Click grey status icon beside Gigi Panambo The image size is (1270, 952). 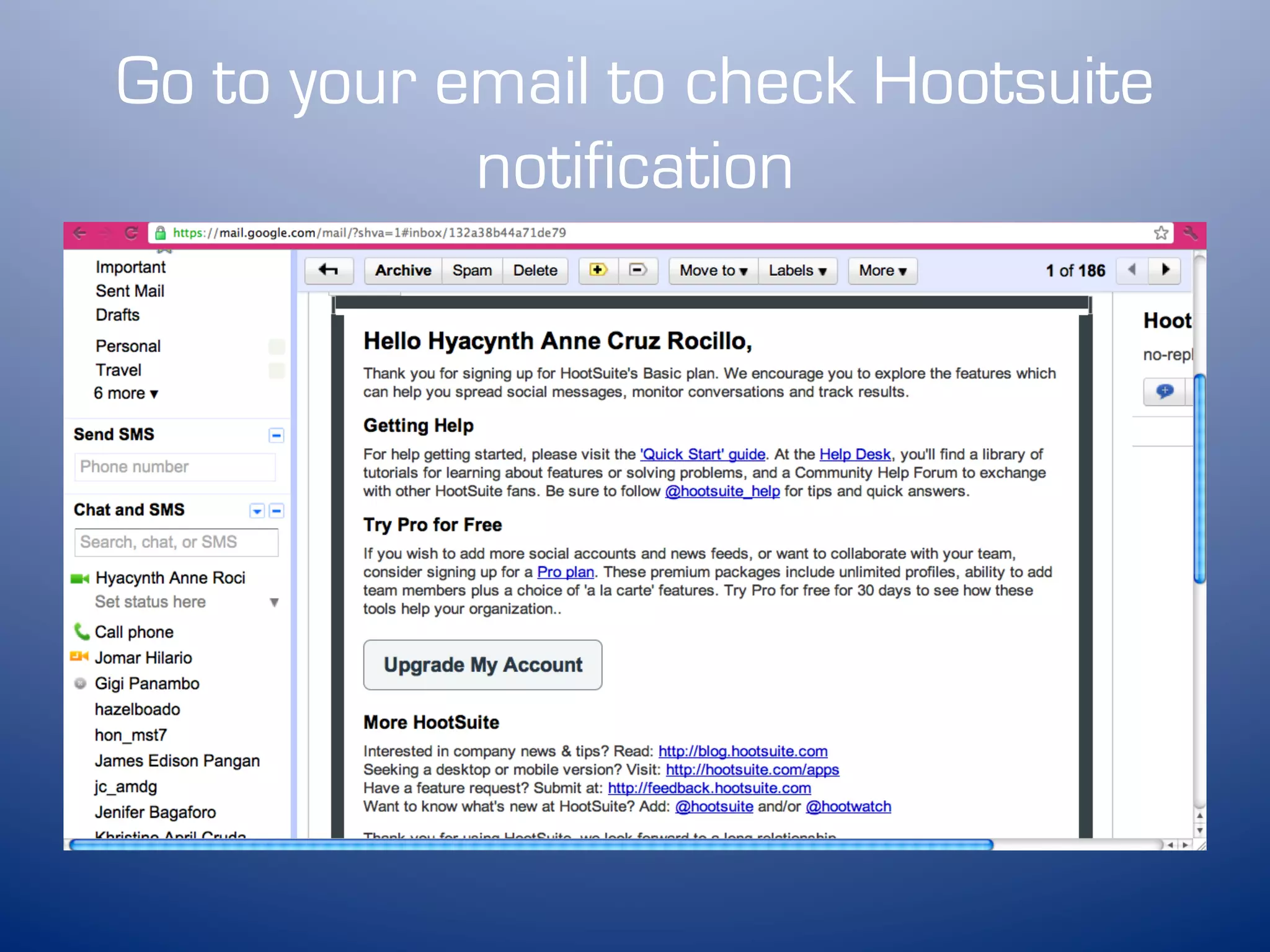coord(80,684)
